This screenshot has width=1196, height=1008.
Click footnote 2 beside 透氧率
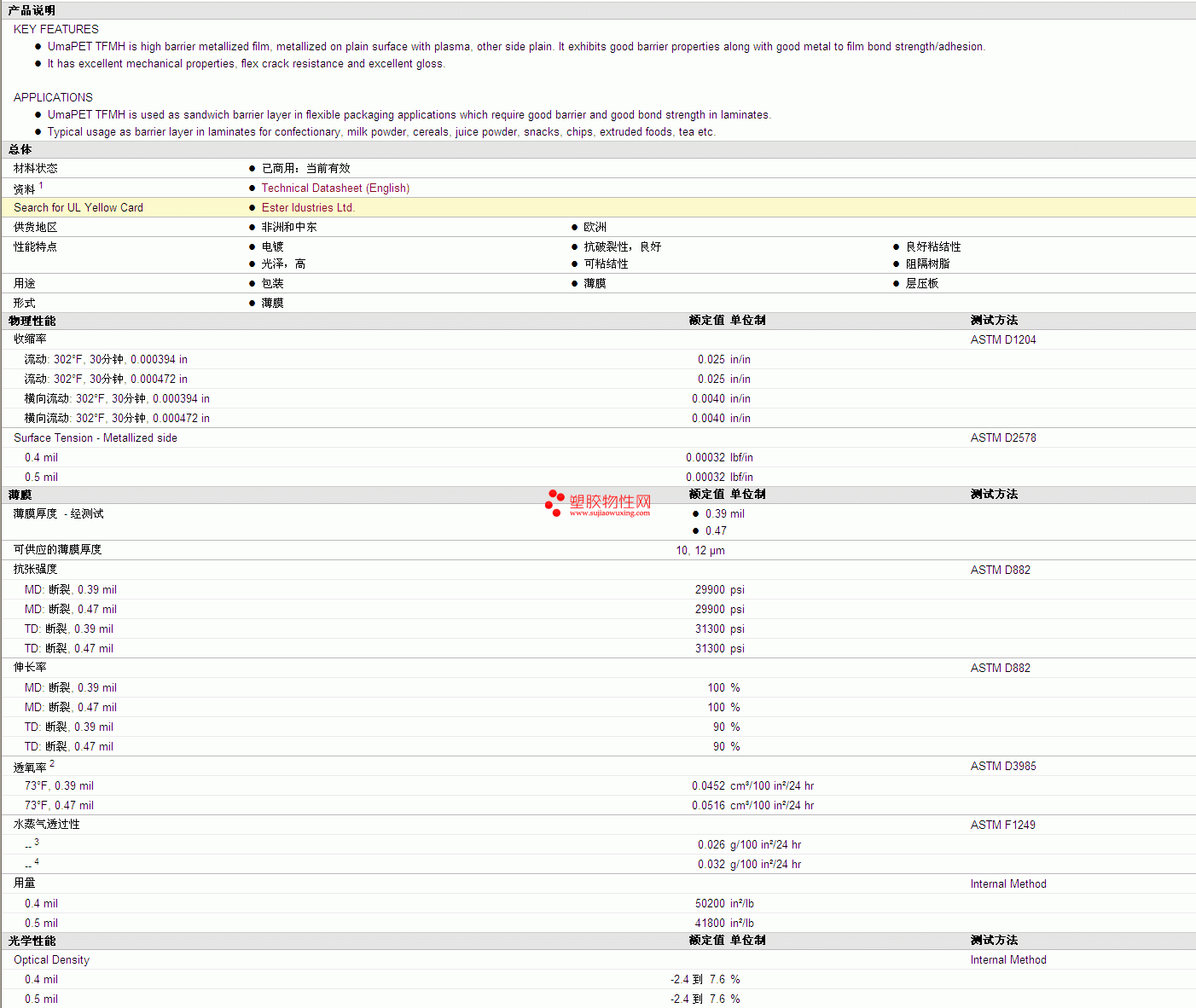click(x=52, y=764)
